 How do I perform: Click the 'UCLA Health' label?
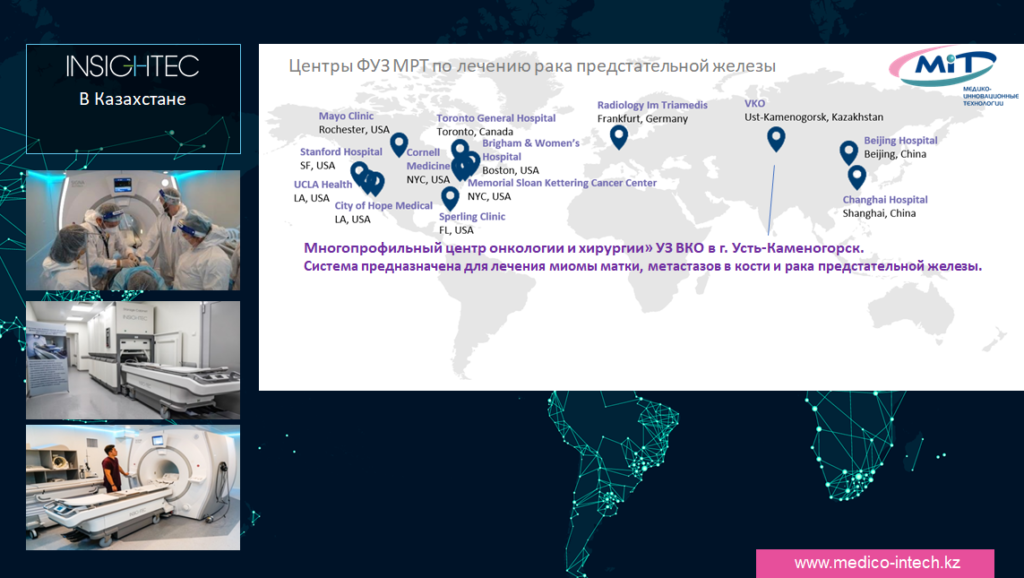323,184
